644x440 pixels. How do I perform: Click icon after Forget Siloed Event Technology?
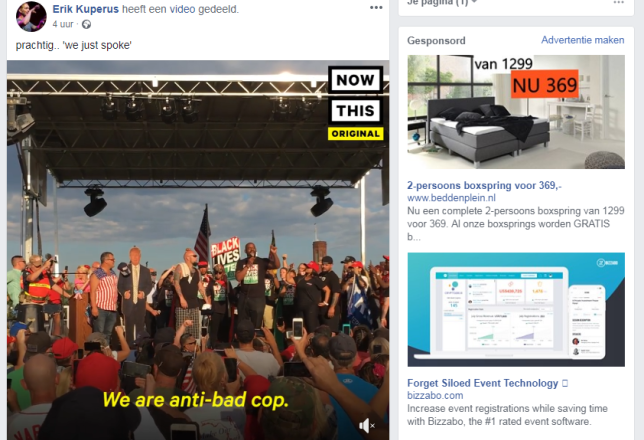(x=565, y=383)
